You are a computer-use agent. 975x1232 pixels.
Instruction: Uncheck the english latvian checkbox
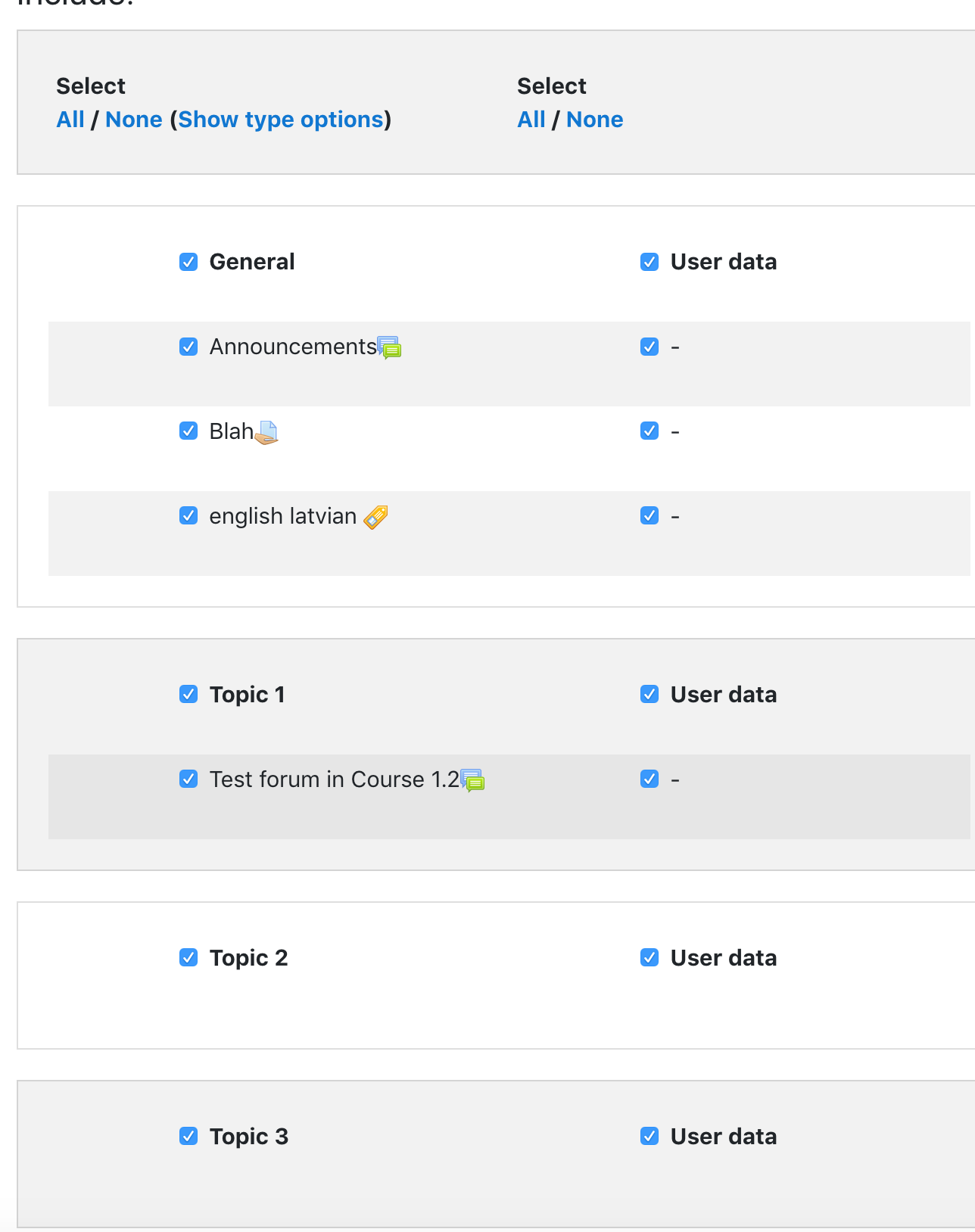pos(188,515)
